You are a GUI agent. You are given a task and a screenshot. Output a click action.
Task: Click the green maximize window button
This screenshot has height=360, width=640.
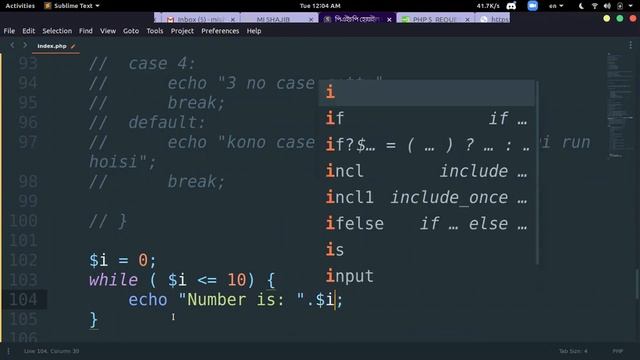(620, 18)
